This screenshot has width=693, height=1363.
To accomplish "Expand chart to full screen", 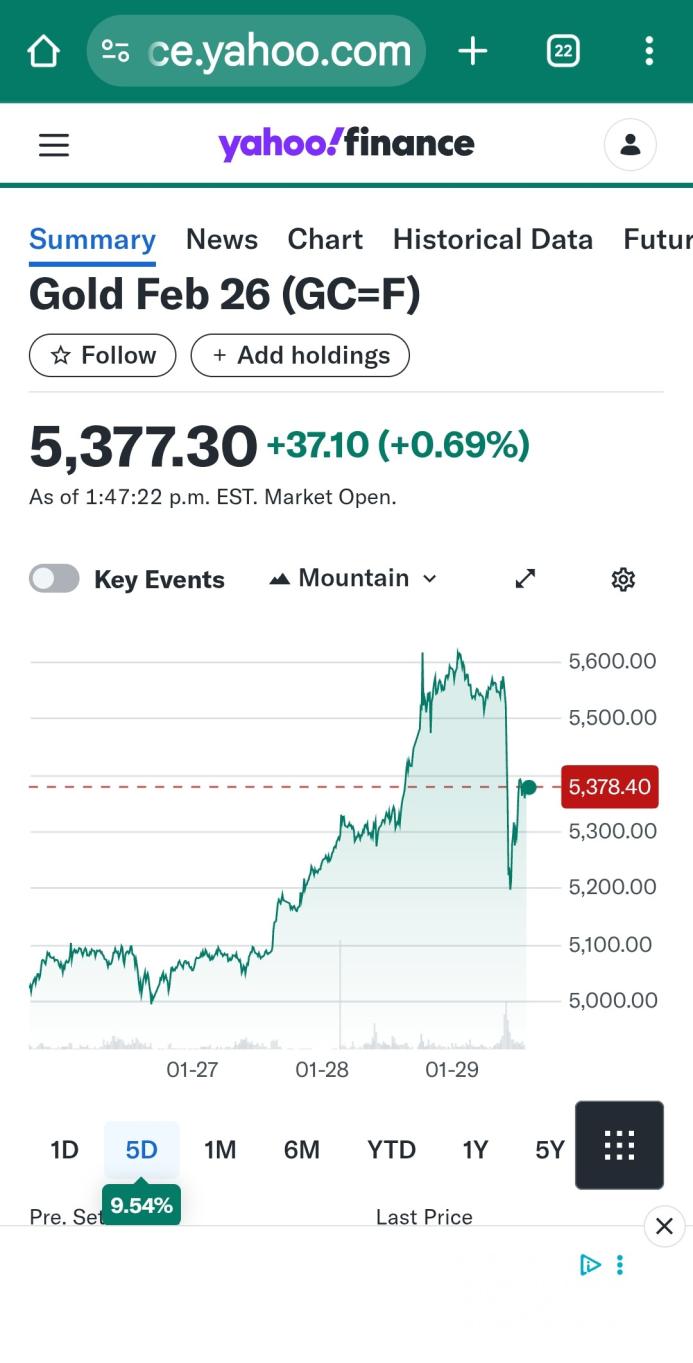I will click(x=525, y=579).
